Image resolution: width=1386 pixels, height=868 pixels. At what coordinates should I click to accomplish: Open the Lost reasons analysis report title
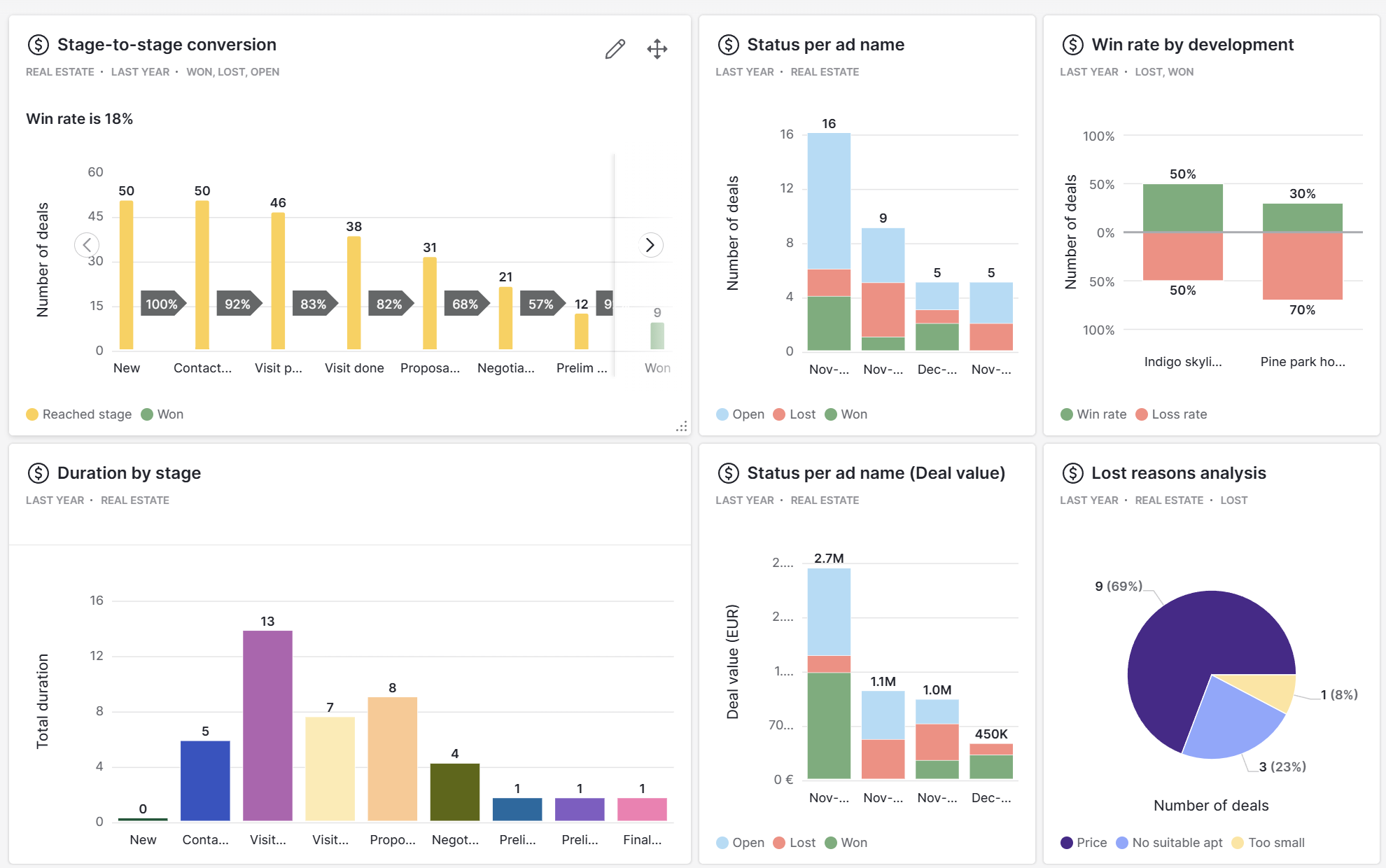pyautogui.click(x=1178, y=473)
